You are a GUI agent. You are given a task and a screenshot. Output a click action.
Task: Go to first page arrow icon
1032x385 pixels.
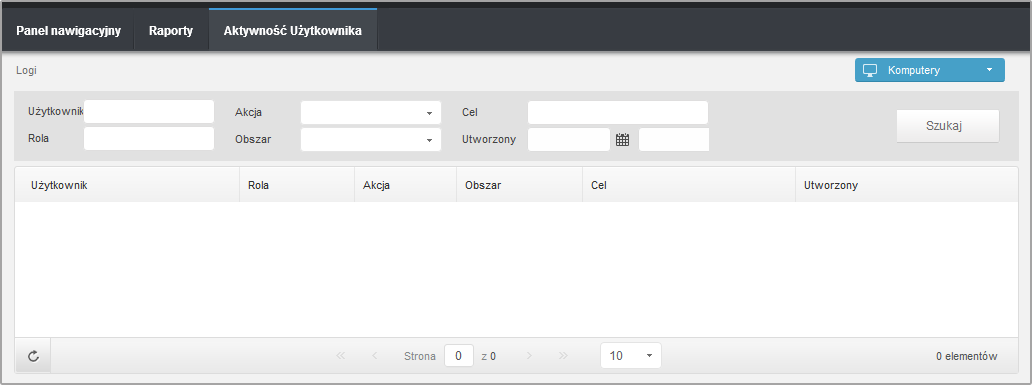[x=340, y=356]
